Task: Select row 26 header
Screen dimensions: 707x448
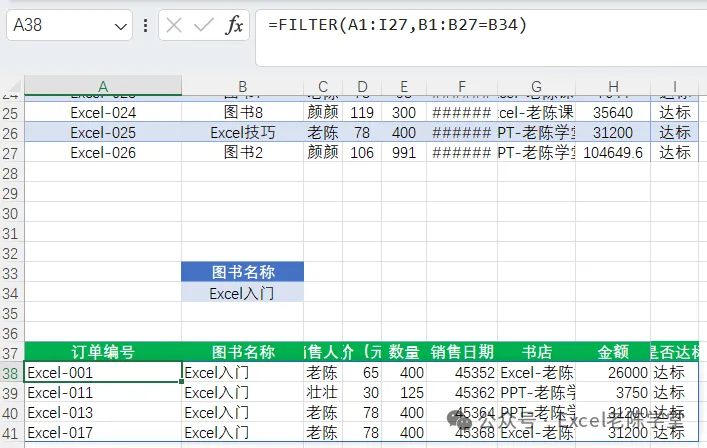Action: tap(11, 133)
